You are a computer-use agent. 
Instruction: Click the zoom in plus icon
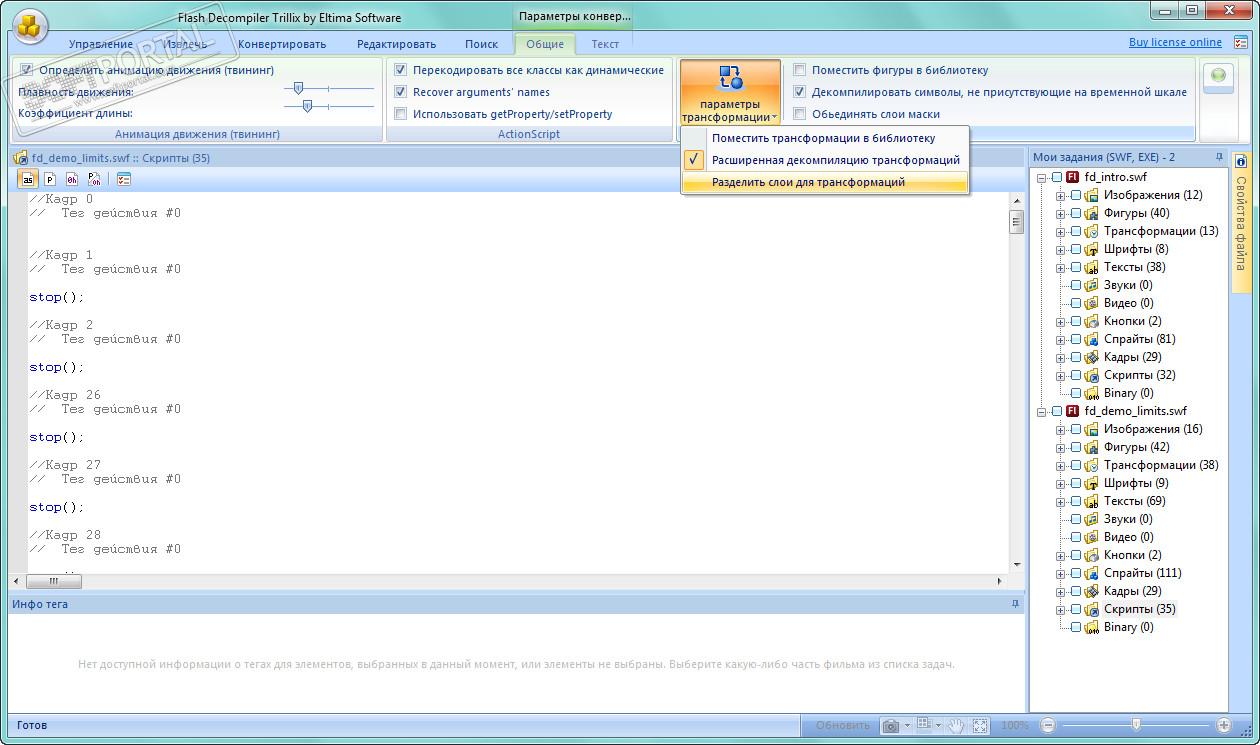[x=1223, y=725]
